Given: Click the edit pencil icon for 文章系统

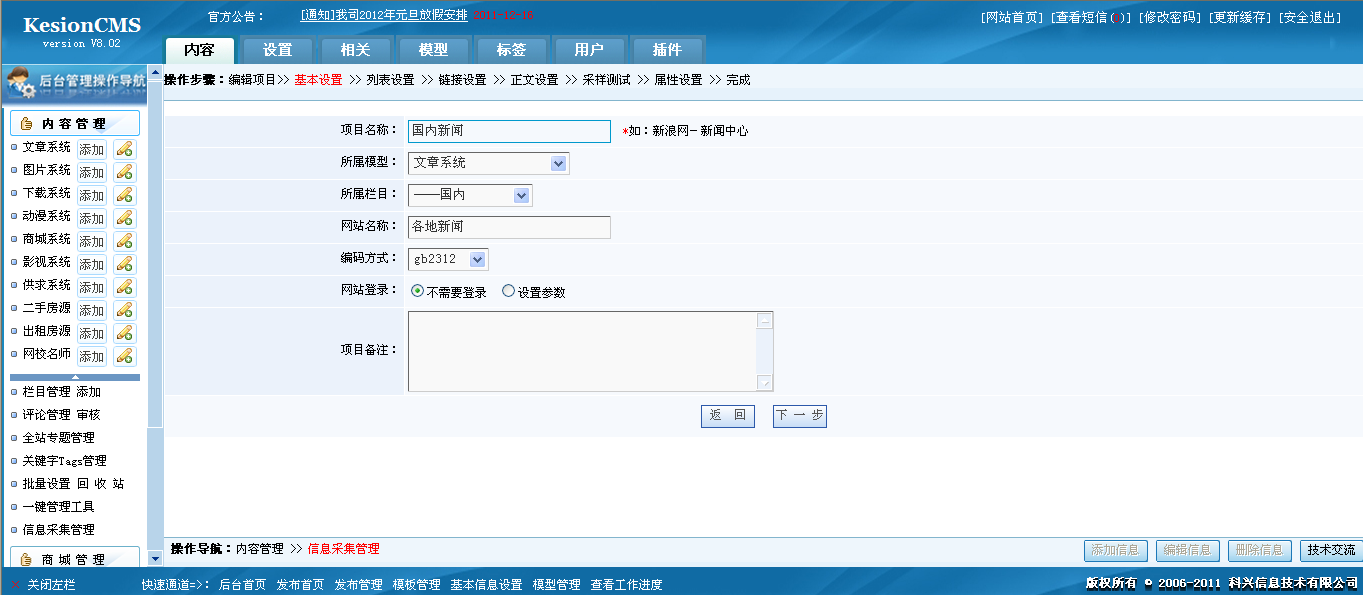Looking at the screenshot, I should [125, 149].
